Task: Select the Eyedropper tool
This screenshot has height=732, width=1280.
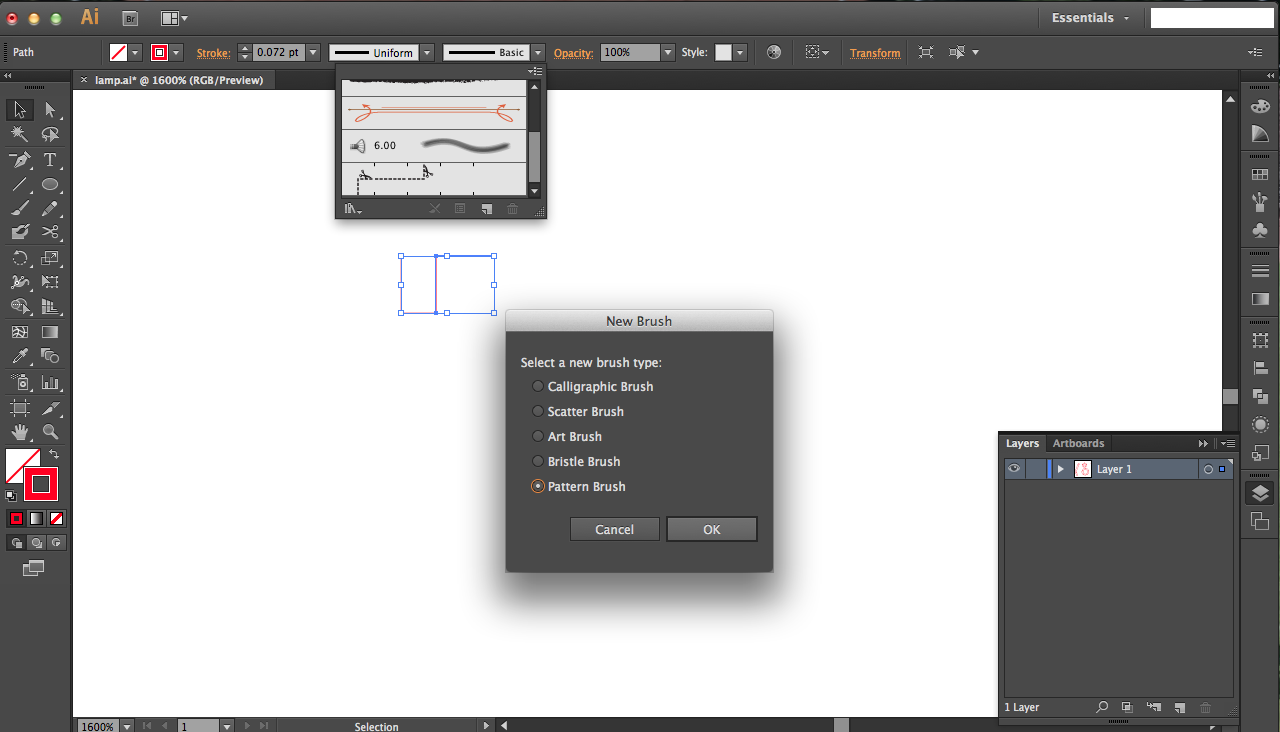Action: tap(20, 356)
